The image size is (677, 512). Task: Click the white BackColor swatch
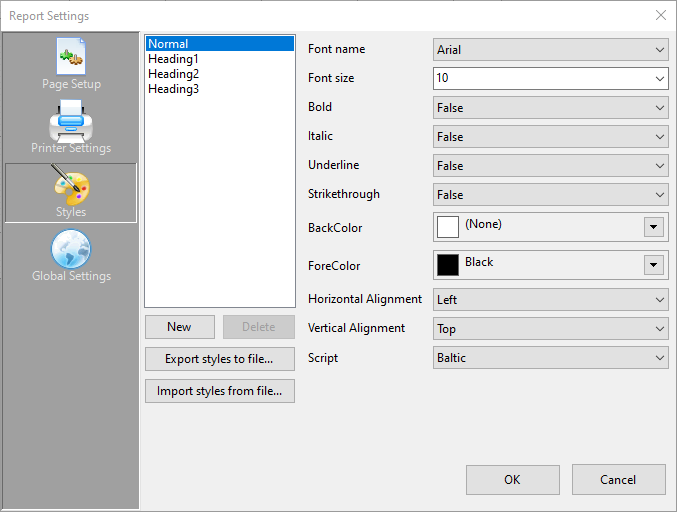(448, 227)
